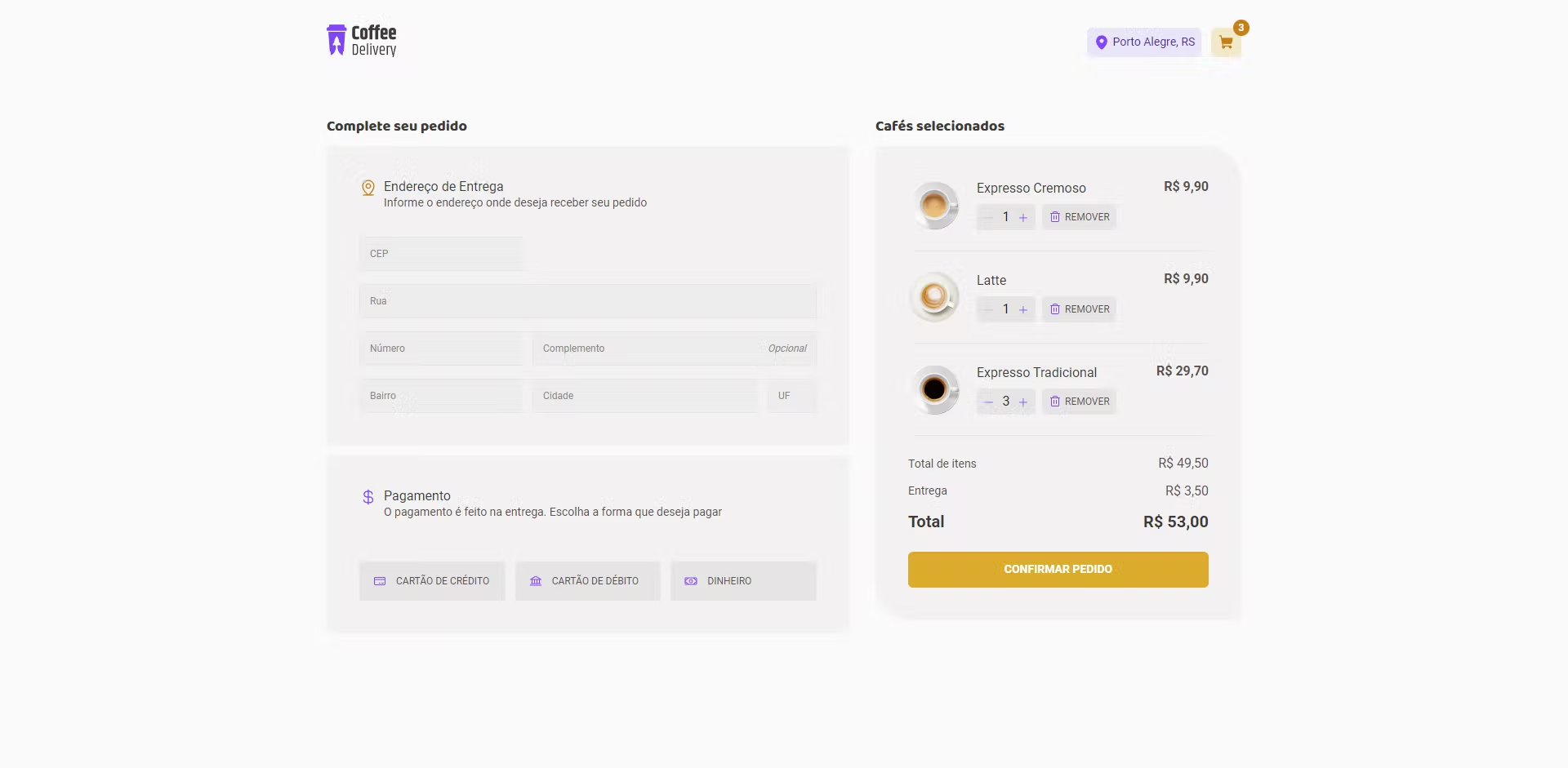1568x768 pixels.
Task: Click into the Rua address field
Action: point(587,301)
